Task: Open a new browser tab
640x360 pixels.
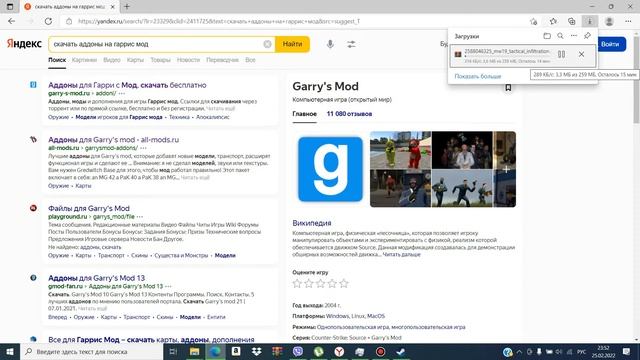Action: tap(127, 7)
